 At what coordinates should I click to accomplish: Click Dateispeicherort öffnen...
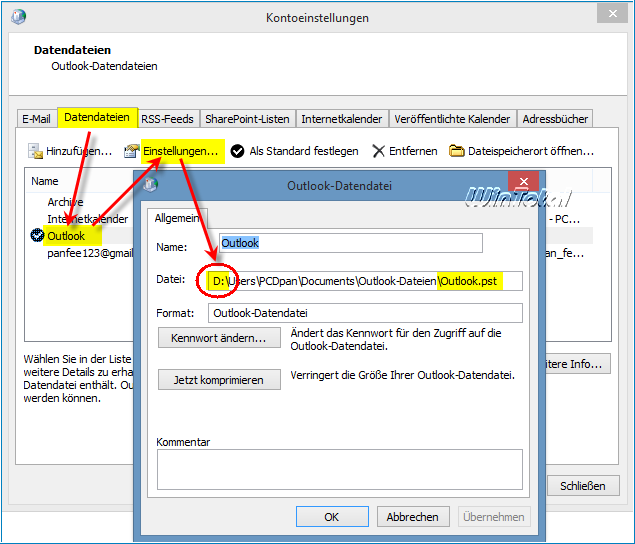531,151
